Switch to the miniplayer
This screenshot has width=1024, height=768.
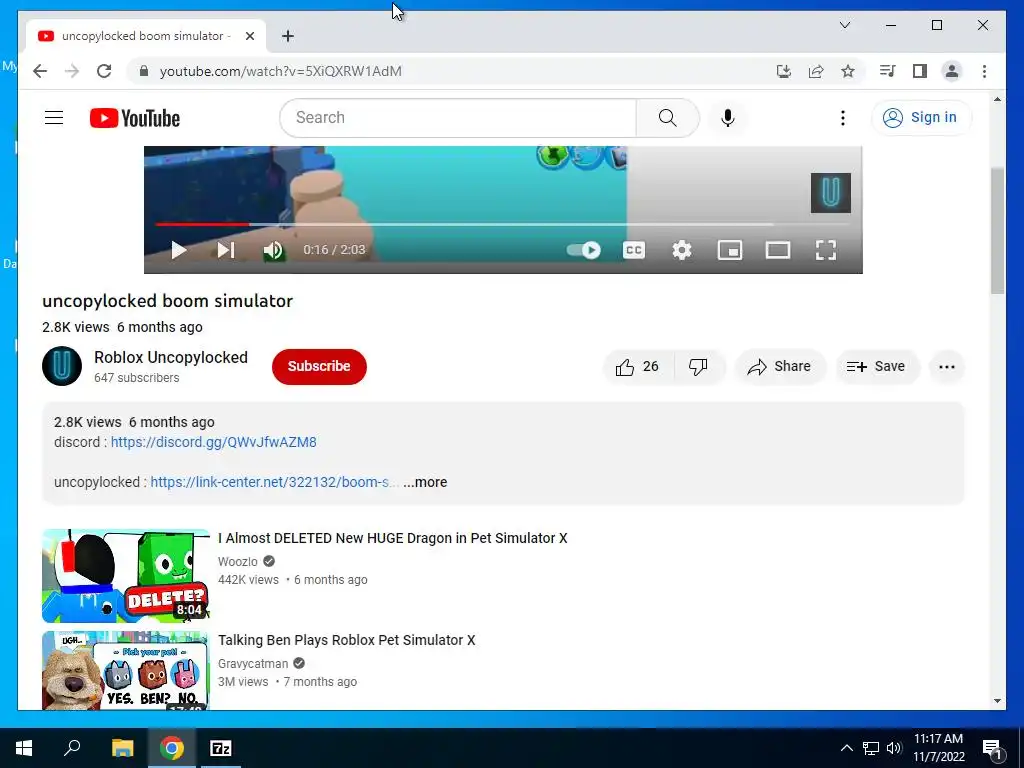pos(729,250)
